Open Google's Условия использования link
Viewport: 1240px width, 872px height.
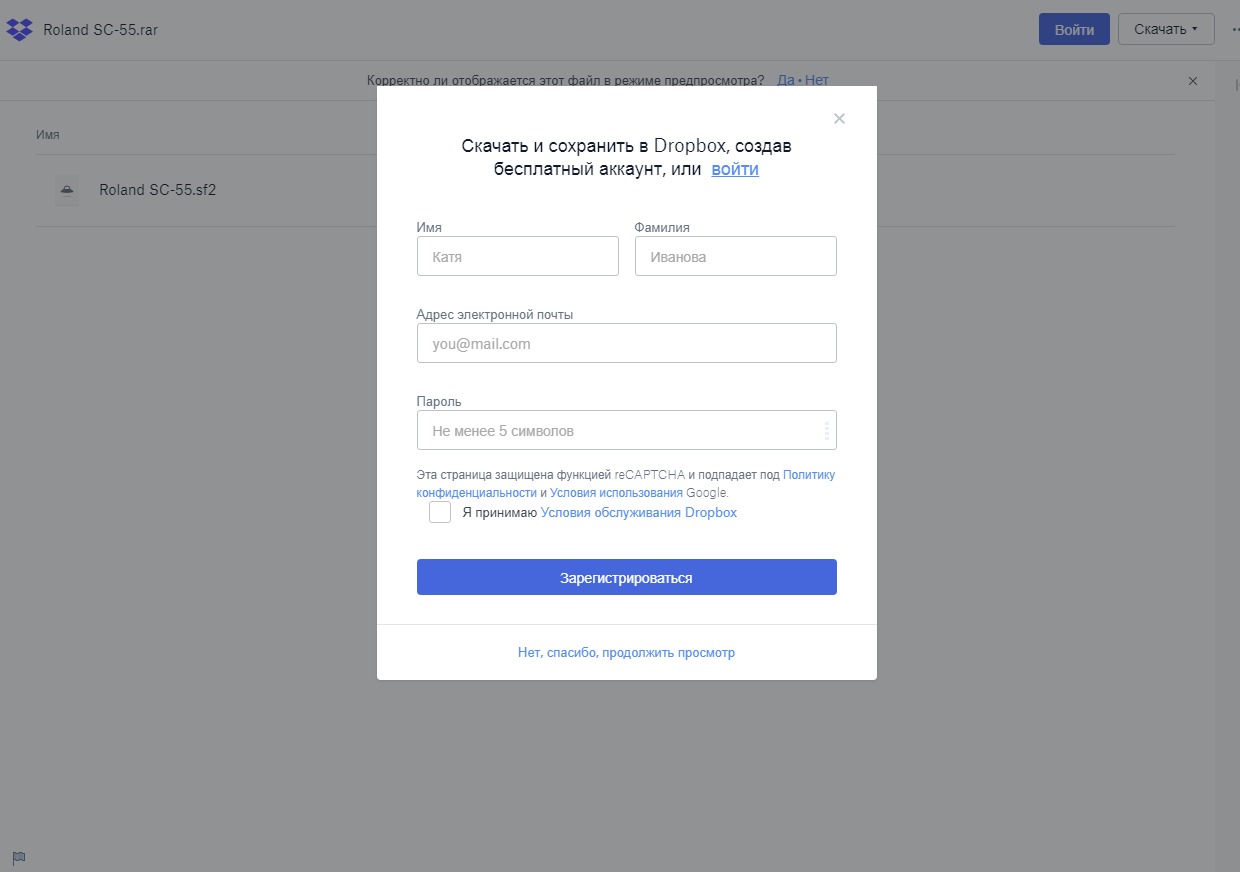[x=616, y=493]
